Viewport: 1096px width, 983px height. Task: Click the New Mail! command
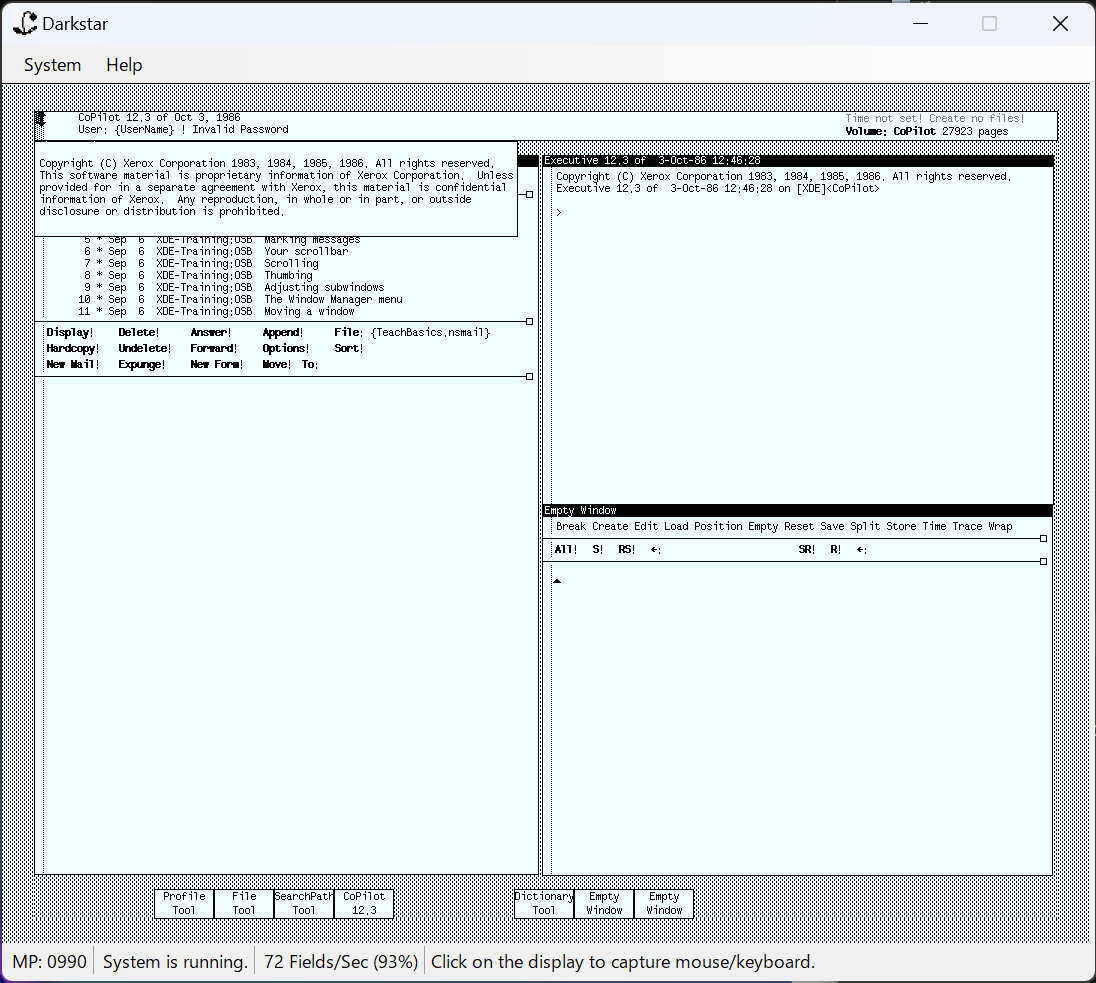click(73, 364)
